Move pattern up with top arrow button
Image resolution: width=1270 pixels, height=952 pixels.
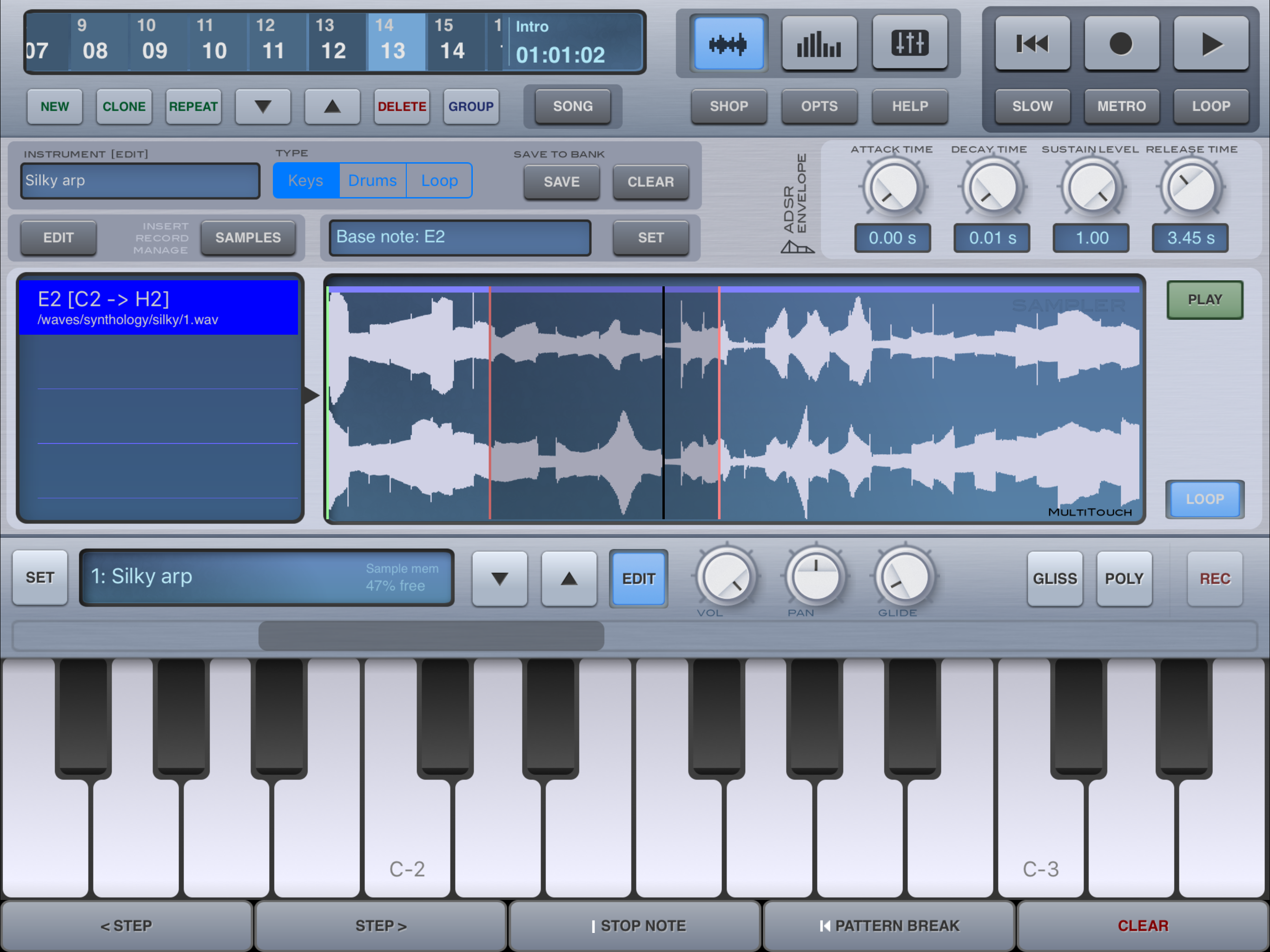click(332, 106)
